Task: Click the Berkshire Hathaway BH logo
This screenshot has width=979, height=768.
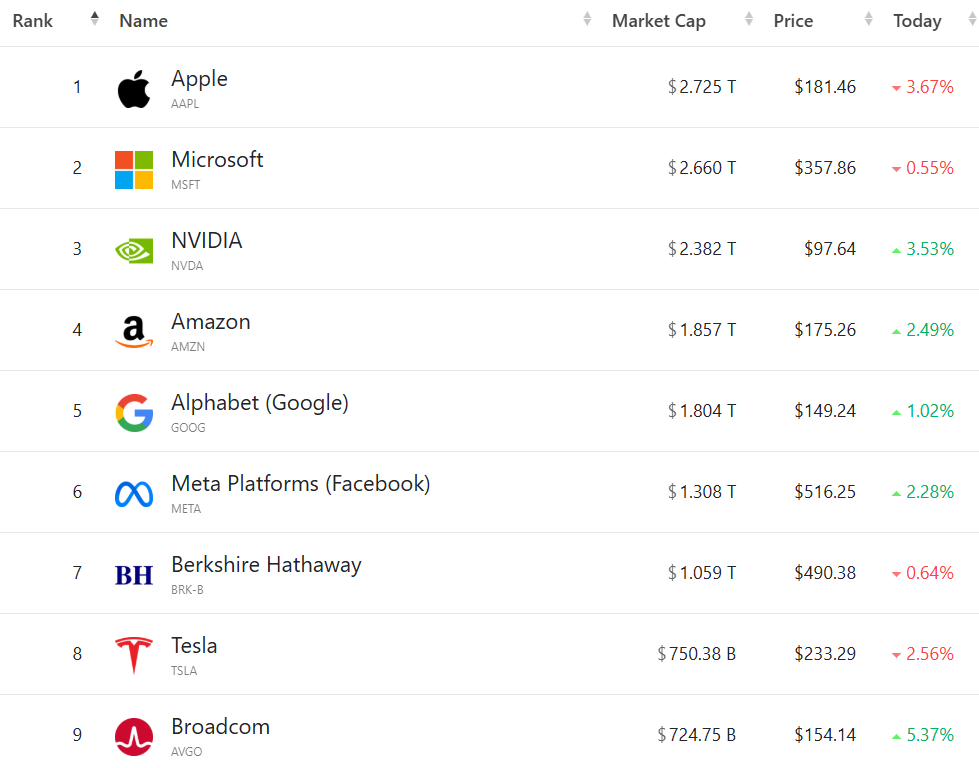Action: pyautogui.click(x=134, y=574)
